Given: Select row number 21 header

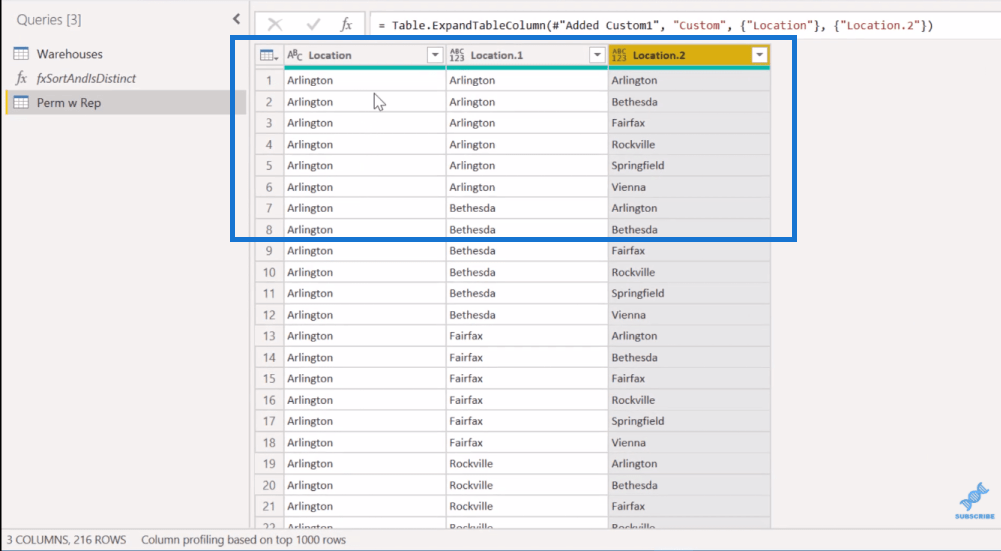Looking at the screenshot, I should point(269,506).
